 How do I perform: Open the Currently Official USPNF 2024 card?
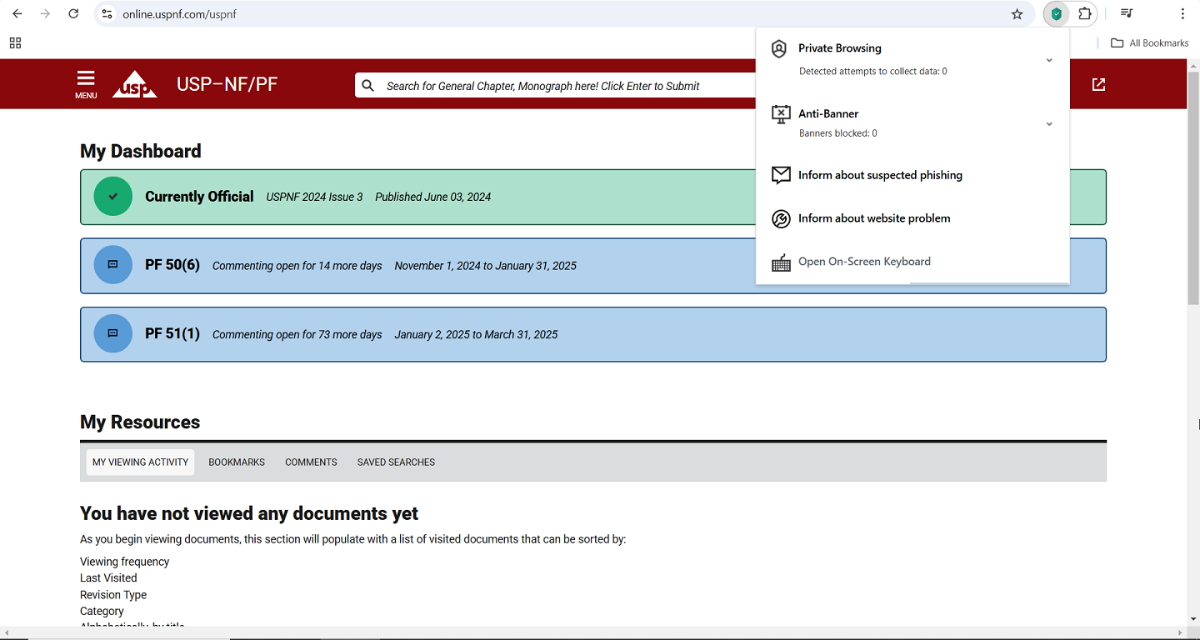click(x=593, y=197)
